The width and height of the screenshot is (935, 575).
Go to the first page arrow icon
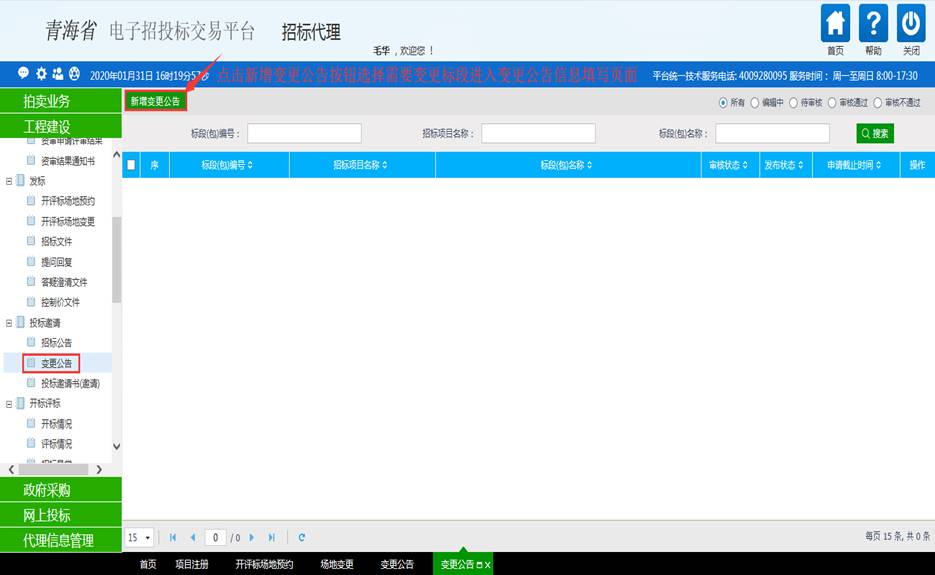173,538
